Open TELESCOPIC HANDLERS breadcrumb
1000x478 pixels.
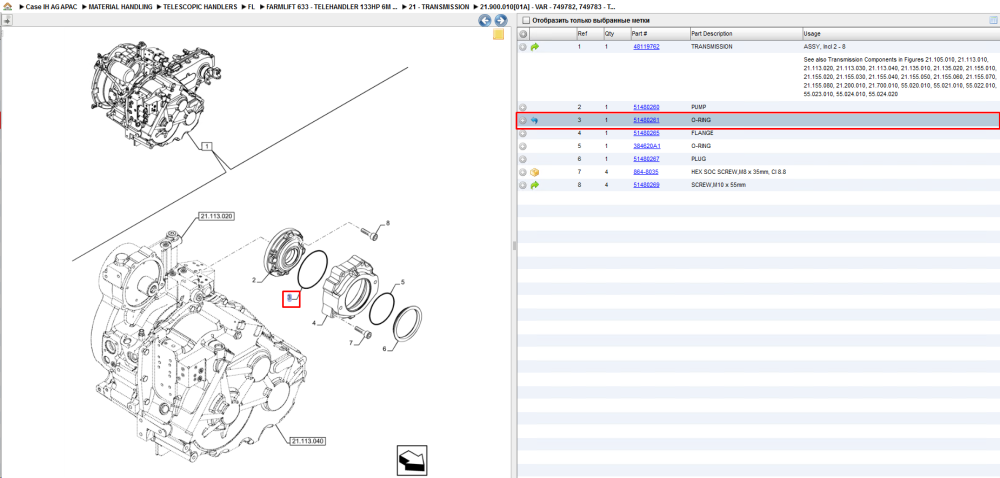pyautogui.click(x=199, y=6)
